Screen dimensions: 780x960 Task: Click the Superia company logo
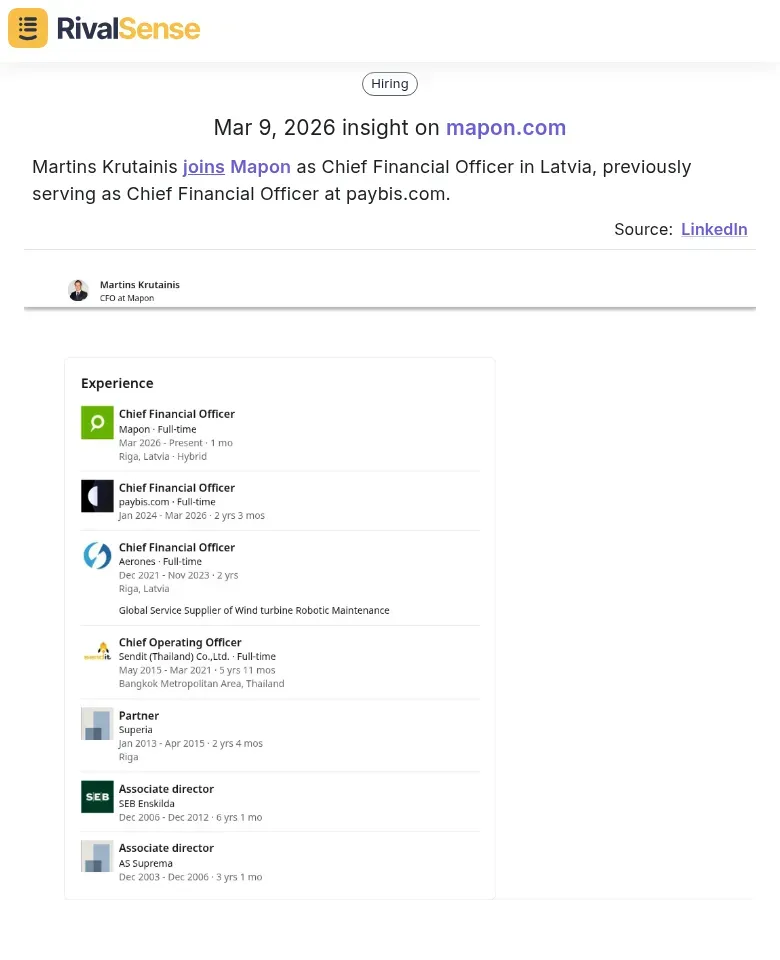(x=96, y=723)
